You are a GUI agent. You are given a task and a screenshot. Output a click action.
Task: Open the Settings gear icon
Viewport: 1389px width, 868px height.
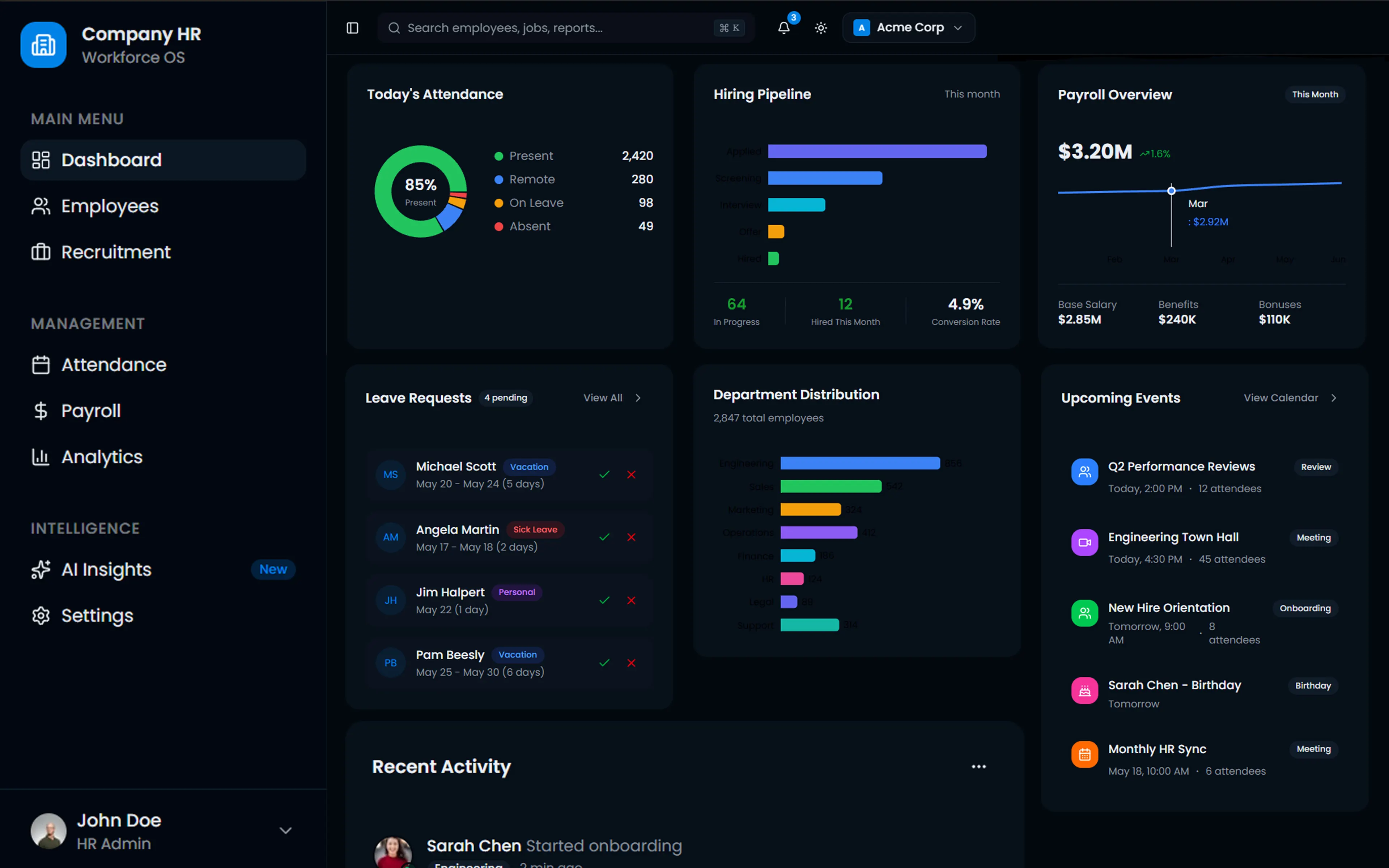(41, 616)
